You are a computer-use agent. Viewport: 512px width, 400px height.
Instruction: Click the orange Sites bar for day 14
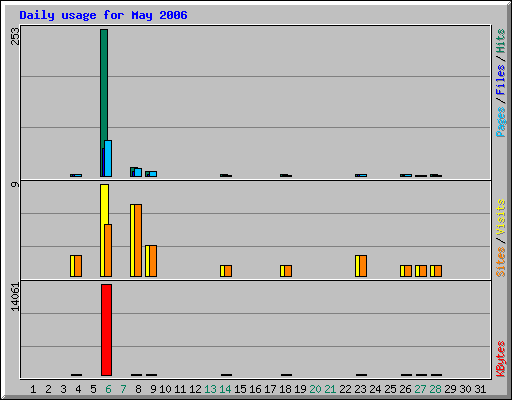point(228,271)
